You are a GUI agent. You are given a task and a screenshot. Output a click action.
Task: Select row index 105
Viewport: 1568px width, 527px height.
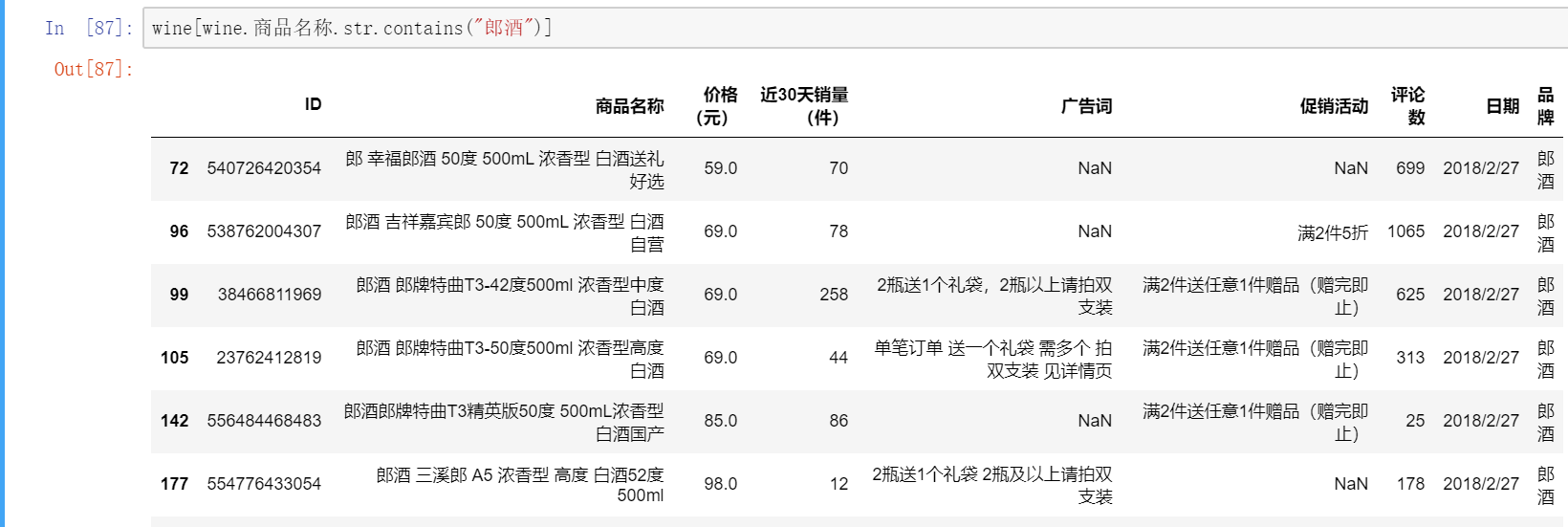click(174, 358)
